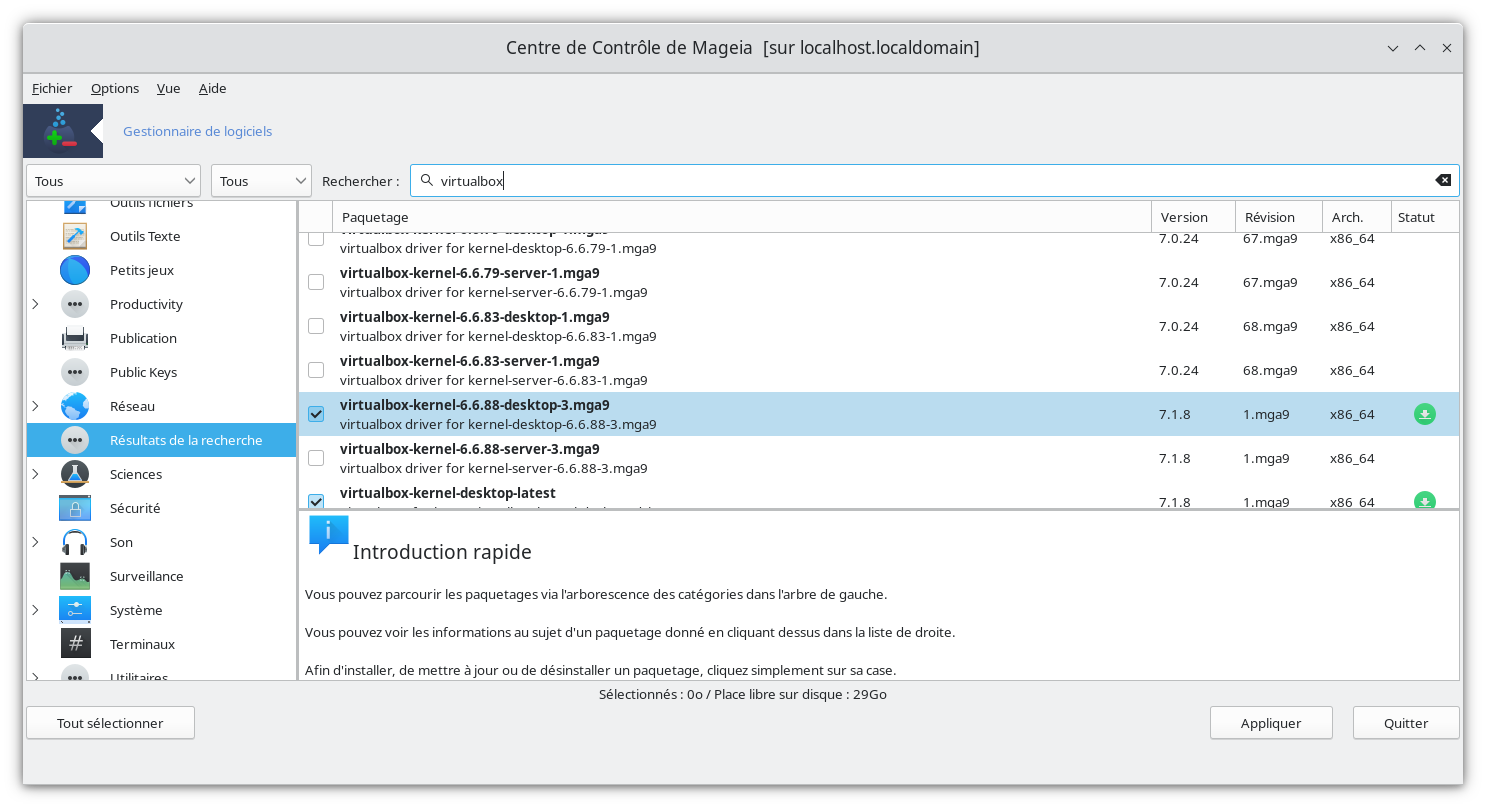The image size is (1486, 808).
Task: Click the magnifier icon in the search field
Action: coord(427,181)
